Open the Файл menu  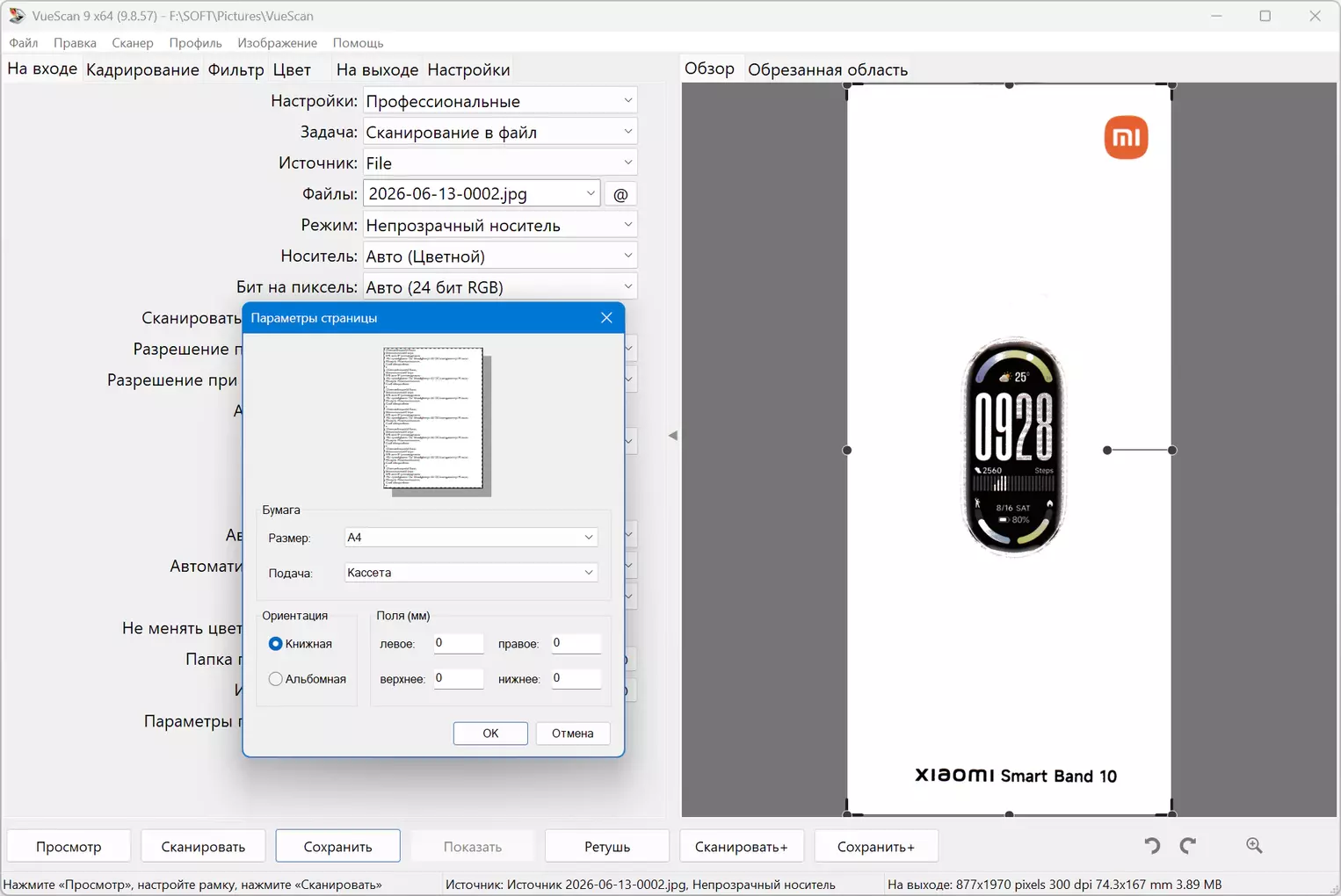tap(24, 42)
